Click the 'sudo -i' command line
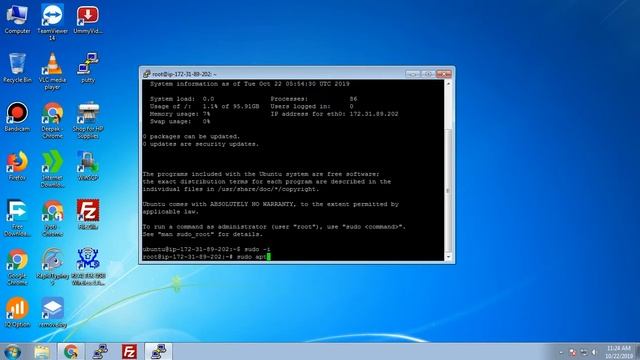 tap(207, 249)
